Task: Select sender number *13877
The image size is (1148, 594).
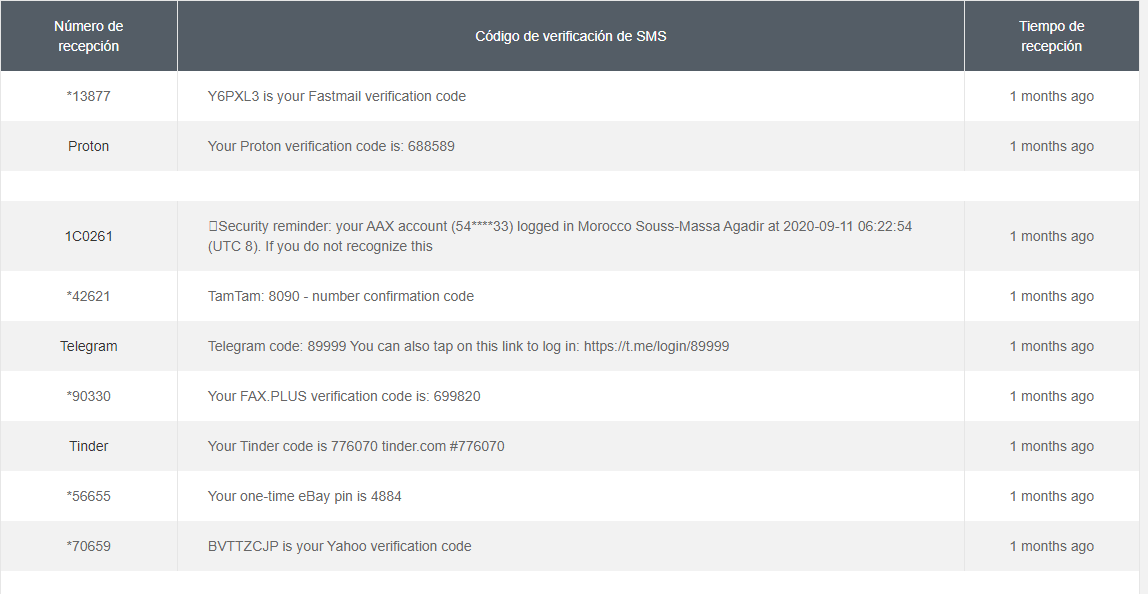Action: point(88,96)
